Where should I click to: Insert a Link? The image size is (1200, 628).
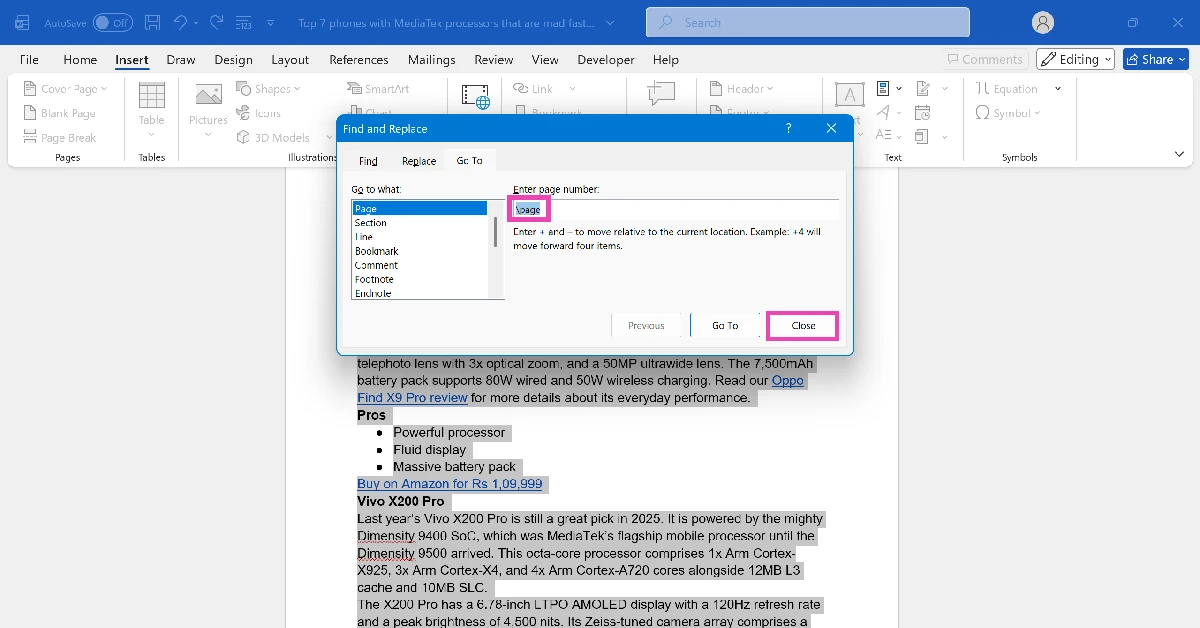(540, 88)
